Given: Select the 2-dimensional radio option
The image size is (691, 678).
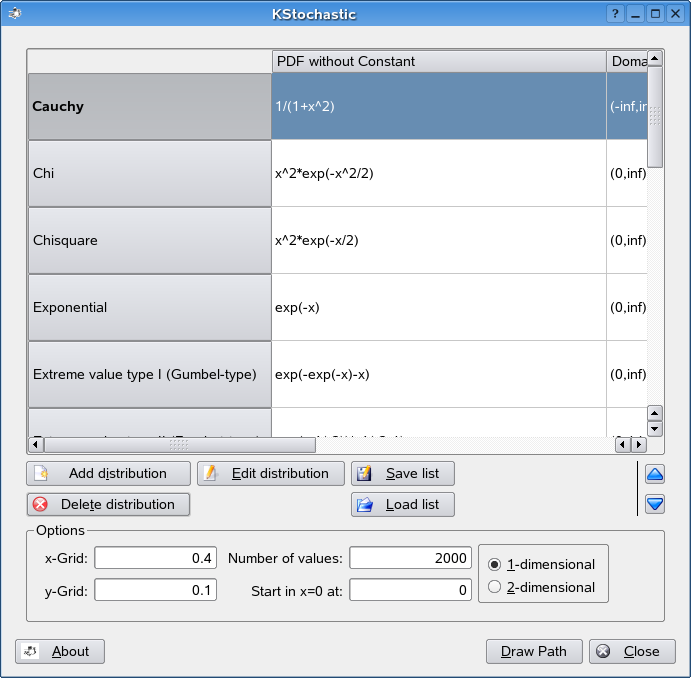Looking at the screenshot, I should point(495,587).
